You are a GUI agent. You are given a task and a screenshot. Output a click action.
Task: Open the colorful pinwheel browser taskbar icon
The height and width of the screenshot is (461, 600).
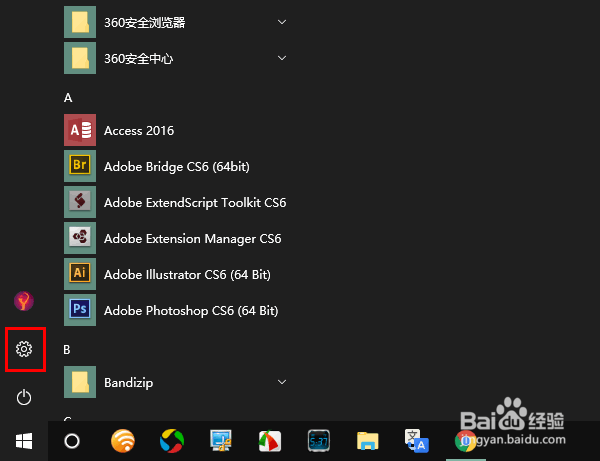[x=172, y=441]
